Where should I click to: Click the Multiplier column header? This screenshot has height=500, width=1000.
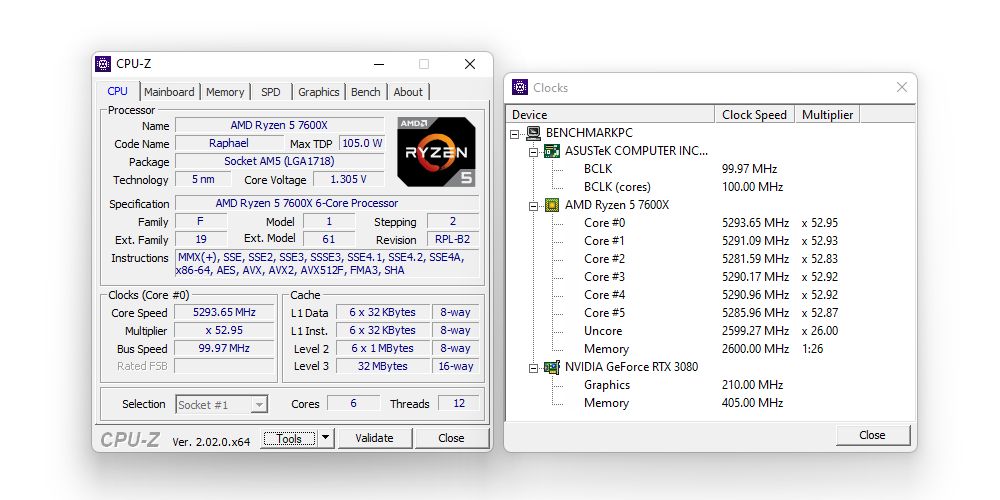click(x=827, y=115)
